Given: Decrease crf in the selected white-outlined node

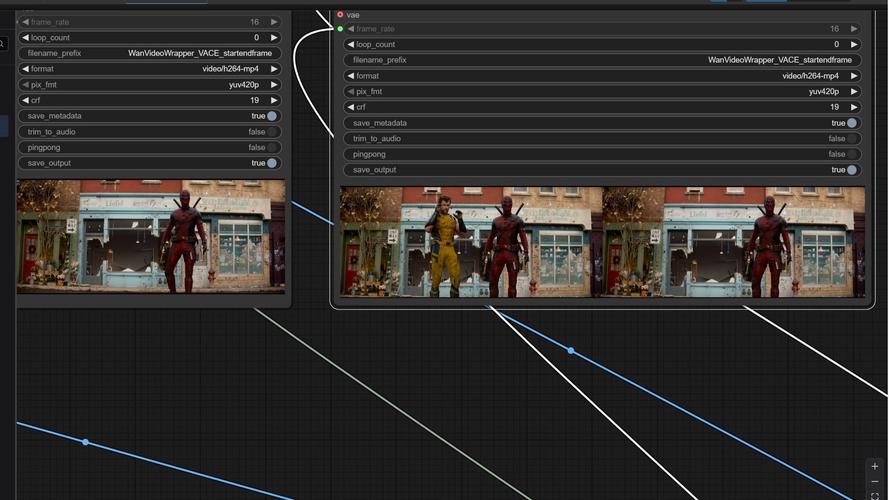Looking at the screenshot, I should pos(350,107).
